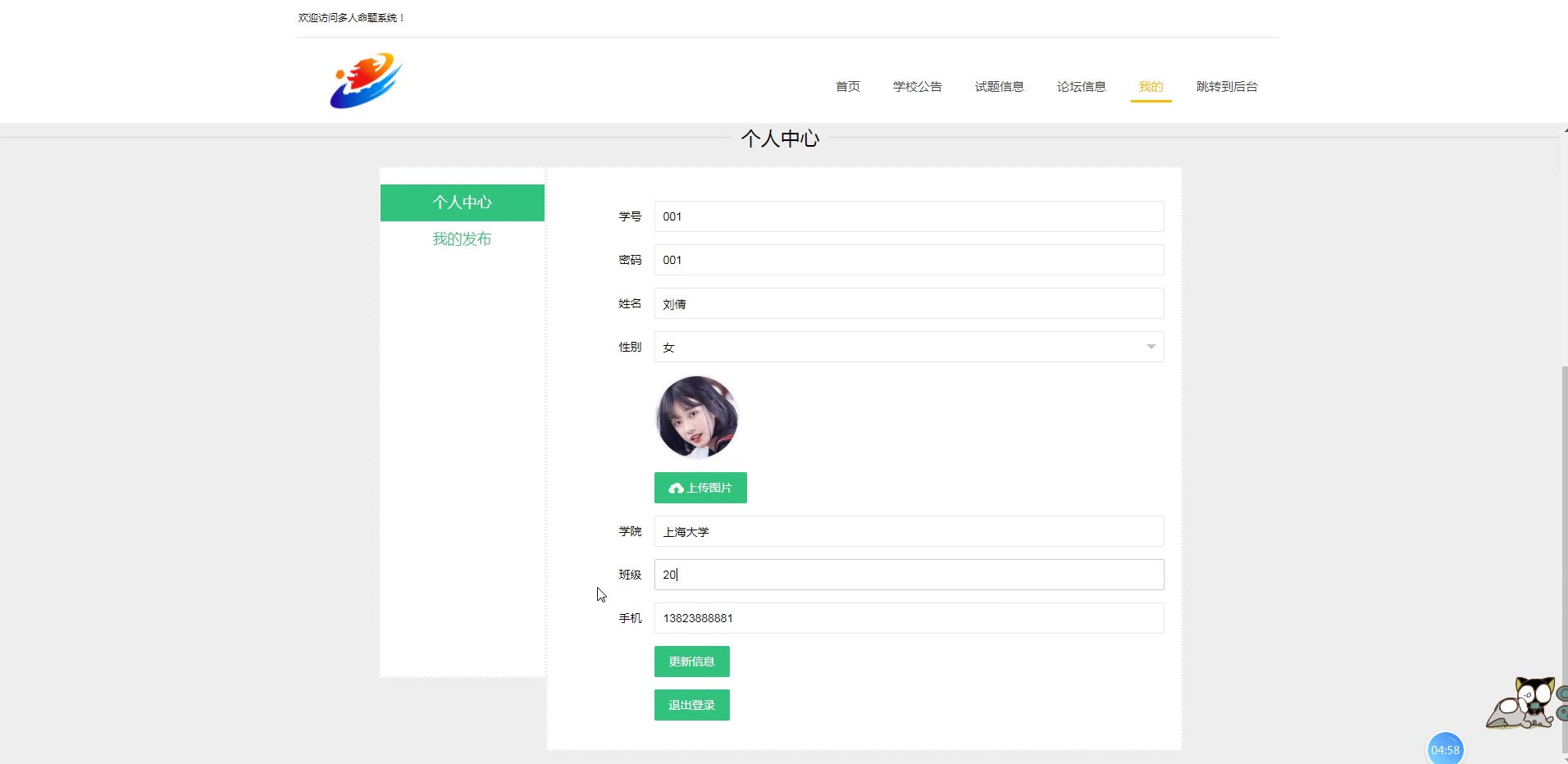Screen dimensions: 1568x764
Task: Click the circular profile avatar photo
Action: (x=697, y=417)
